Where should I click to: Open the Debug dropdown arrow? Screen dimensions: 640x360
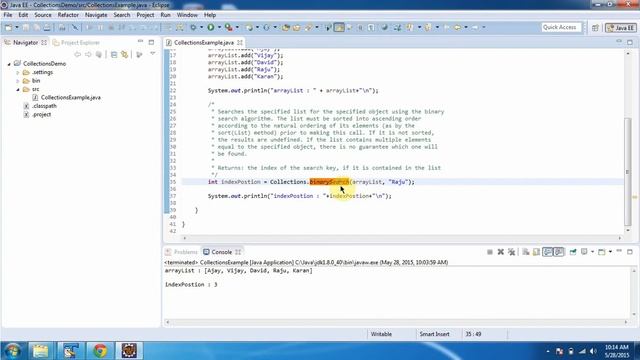point(201,27)
